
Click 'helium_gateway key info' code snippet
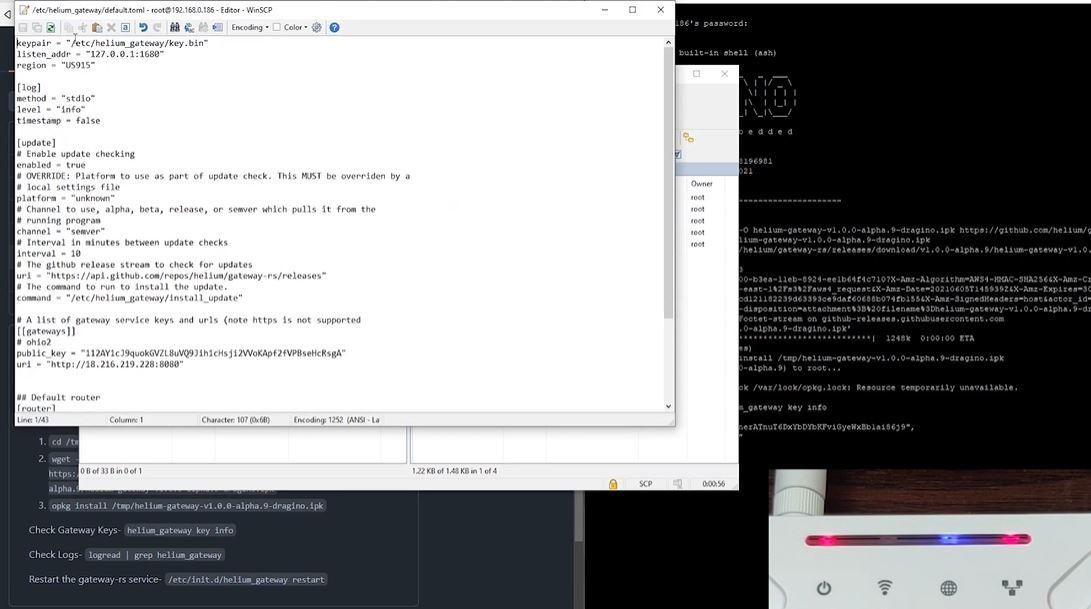click(180, 530)
